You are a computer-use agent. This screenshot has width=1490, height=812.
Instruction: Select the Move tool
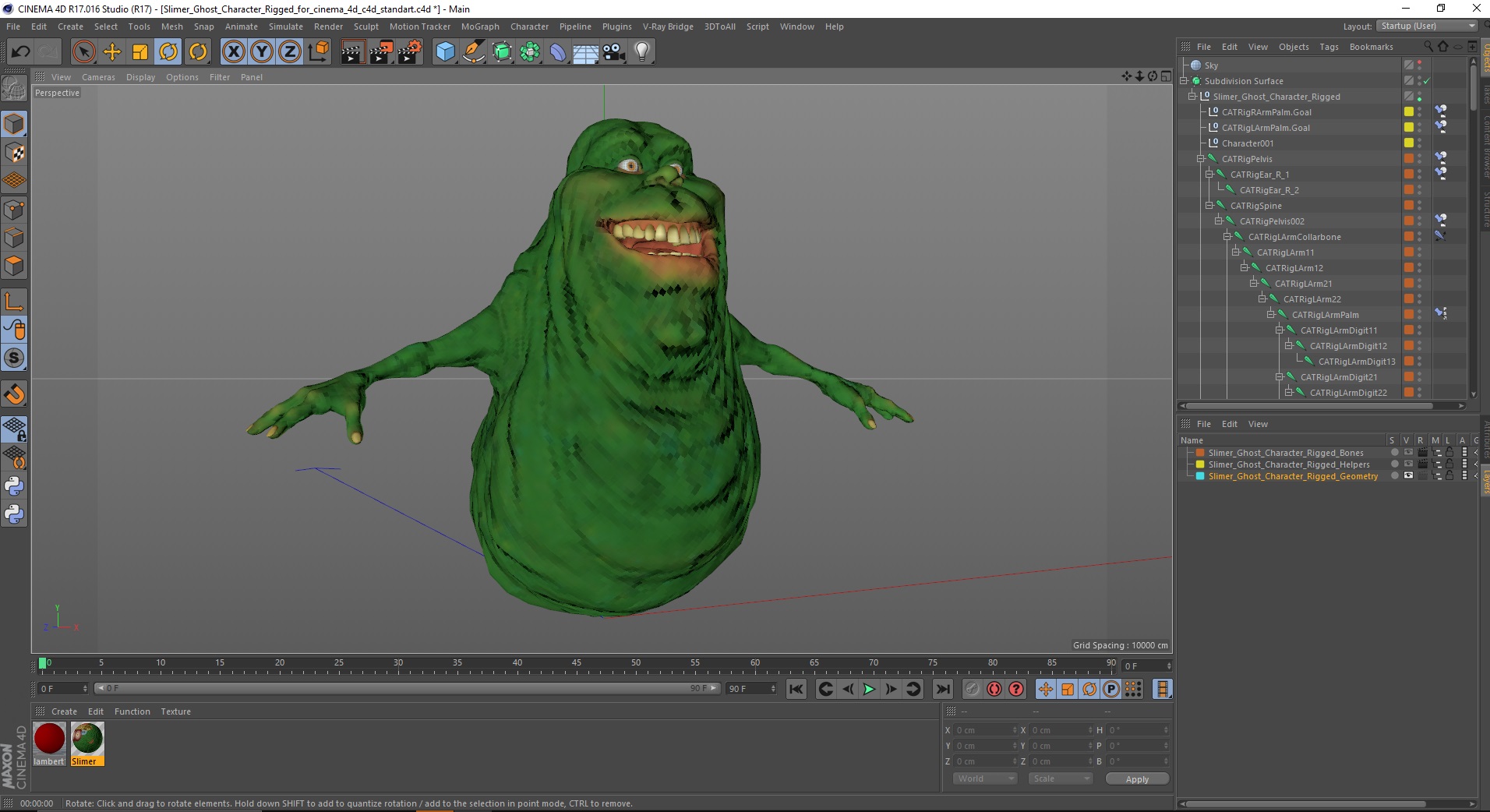(x=112, y=52)
